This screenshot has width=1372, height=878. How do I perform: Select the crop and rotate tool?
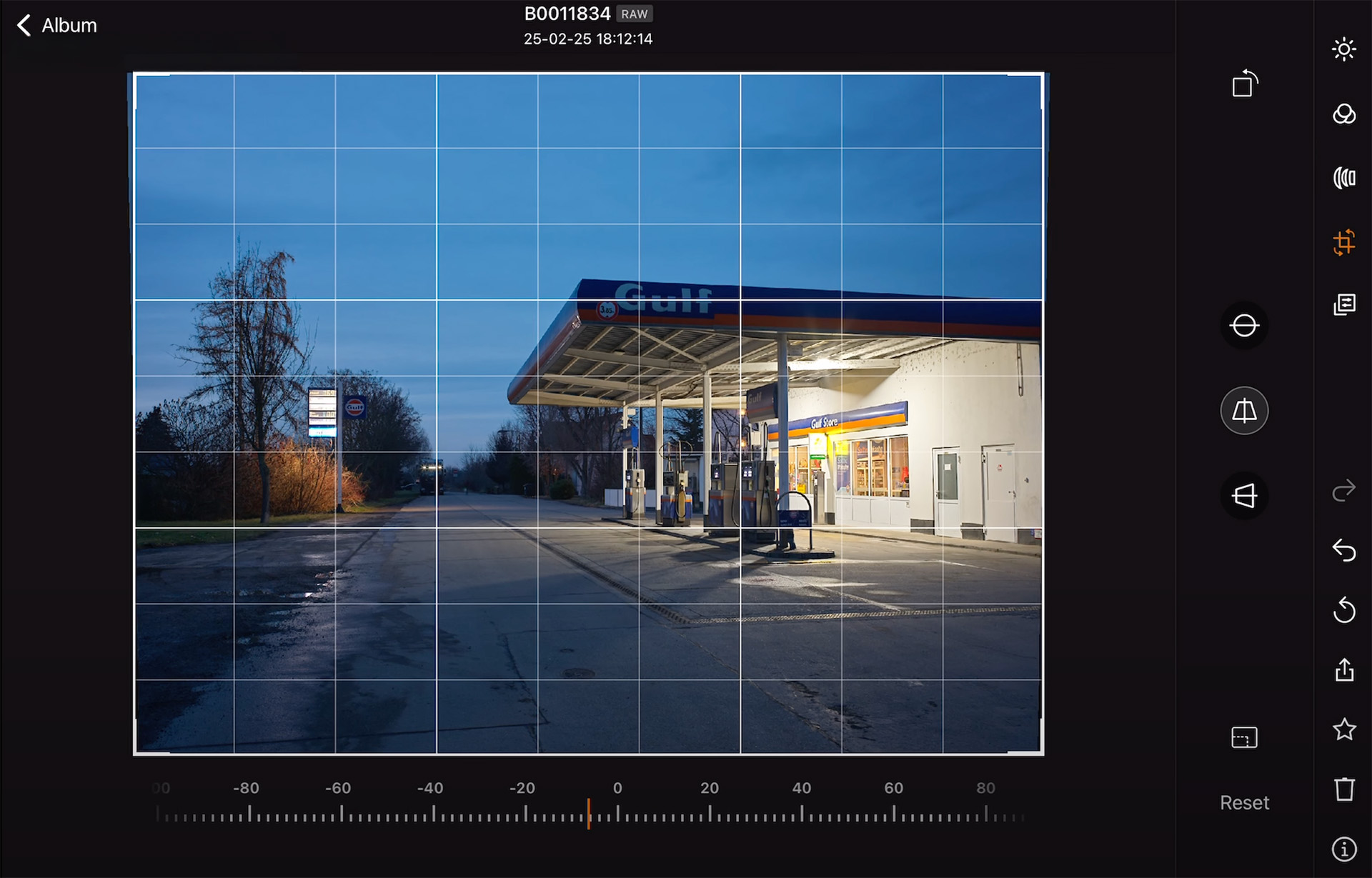1343,242
